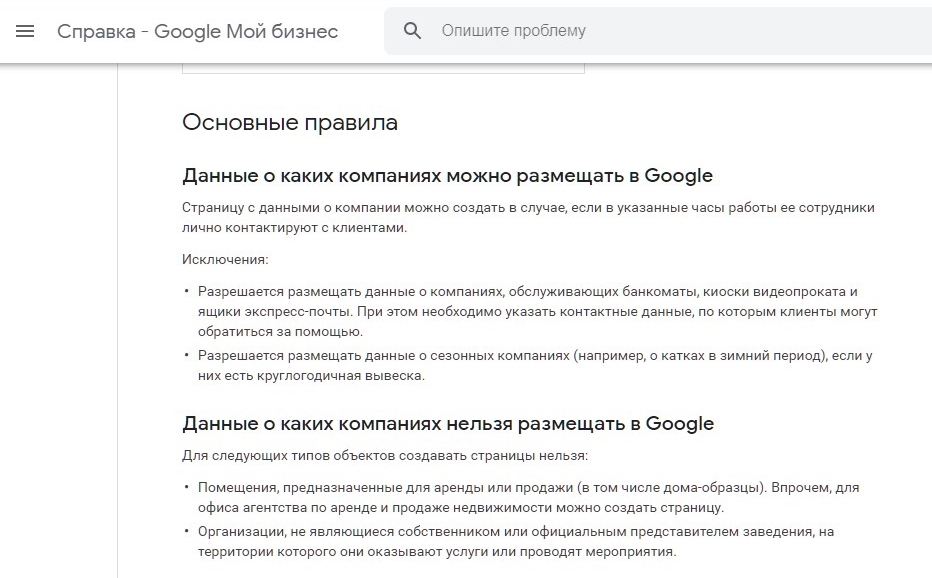Click the word "Google" in the not-allowed heading
This screenshot has width=932, height=578.
click(x=680, y=423)
